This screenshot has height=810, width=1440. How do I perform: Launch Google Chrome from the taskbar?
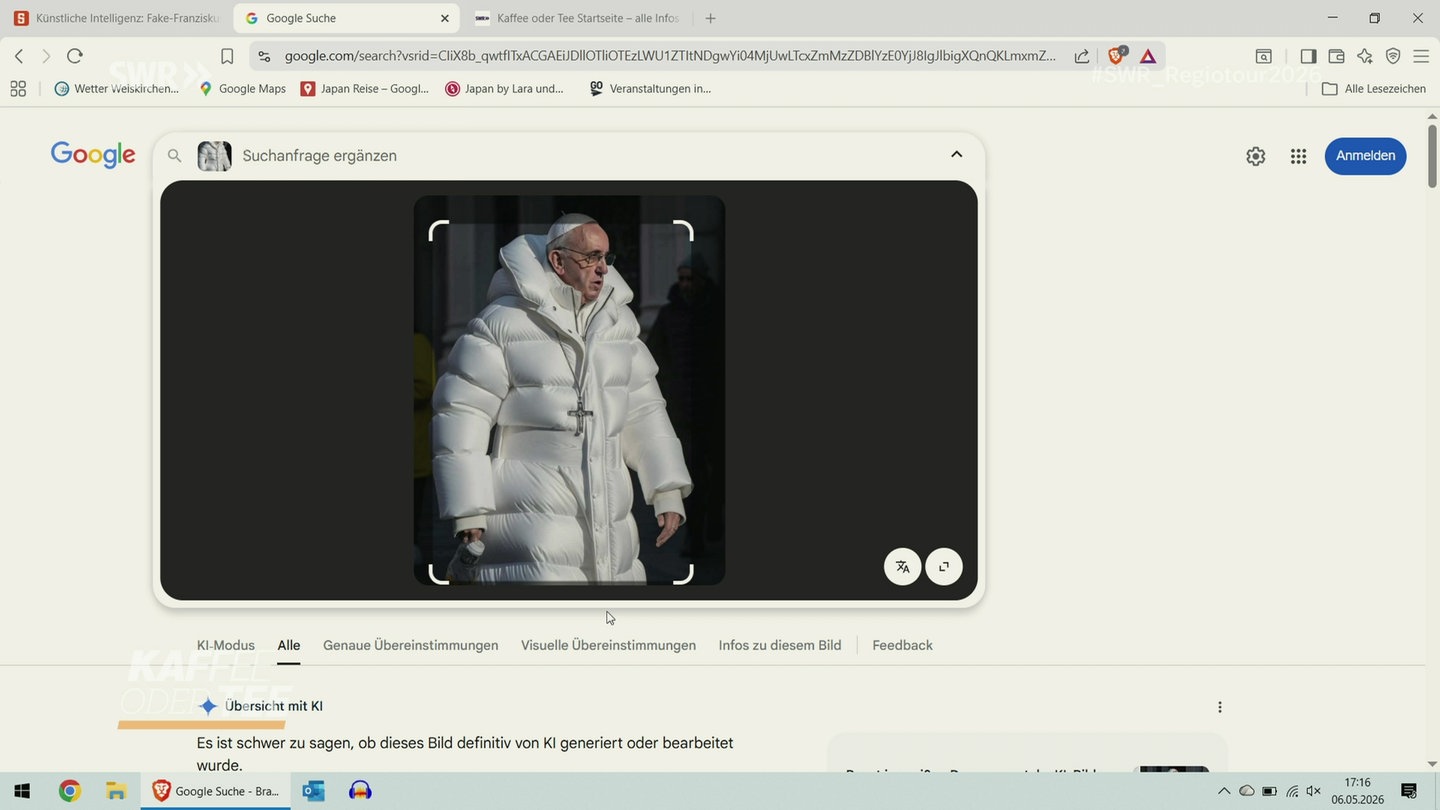pyautogui.click(x=69, y=791)
